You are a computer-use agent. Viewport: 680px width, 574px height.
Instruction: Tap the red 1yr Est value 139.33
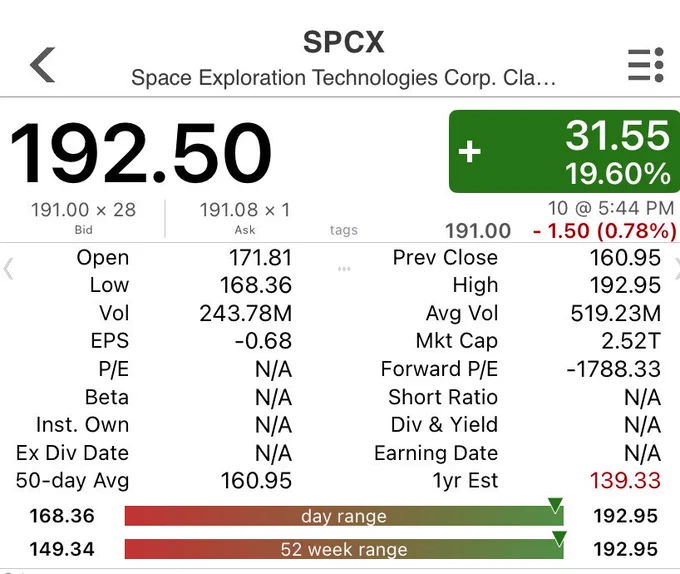pyautogui.click(x=625, y=481)
